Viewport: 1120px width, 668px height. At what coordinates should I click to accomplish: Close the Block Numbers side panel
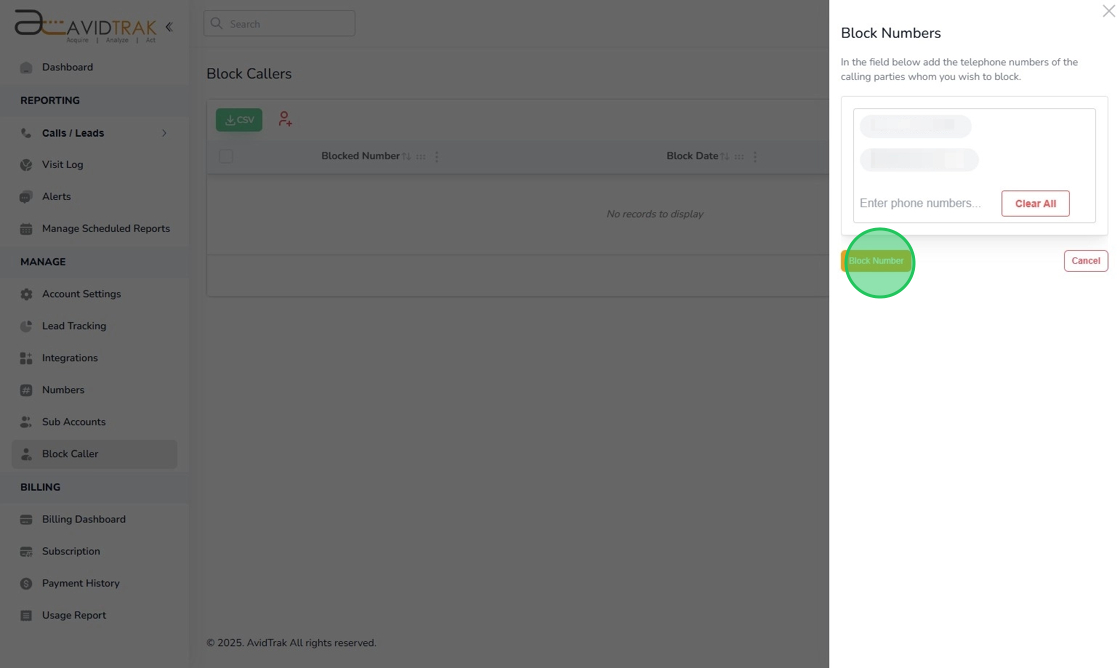[1109, 11]
